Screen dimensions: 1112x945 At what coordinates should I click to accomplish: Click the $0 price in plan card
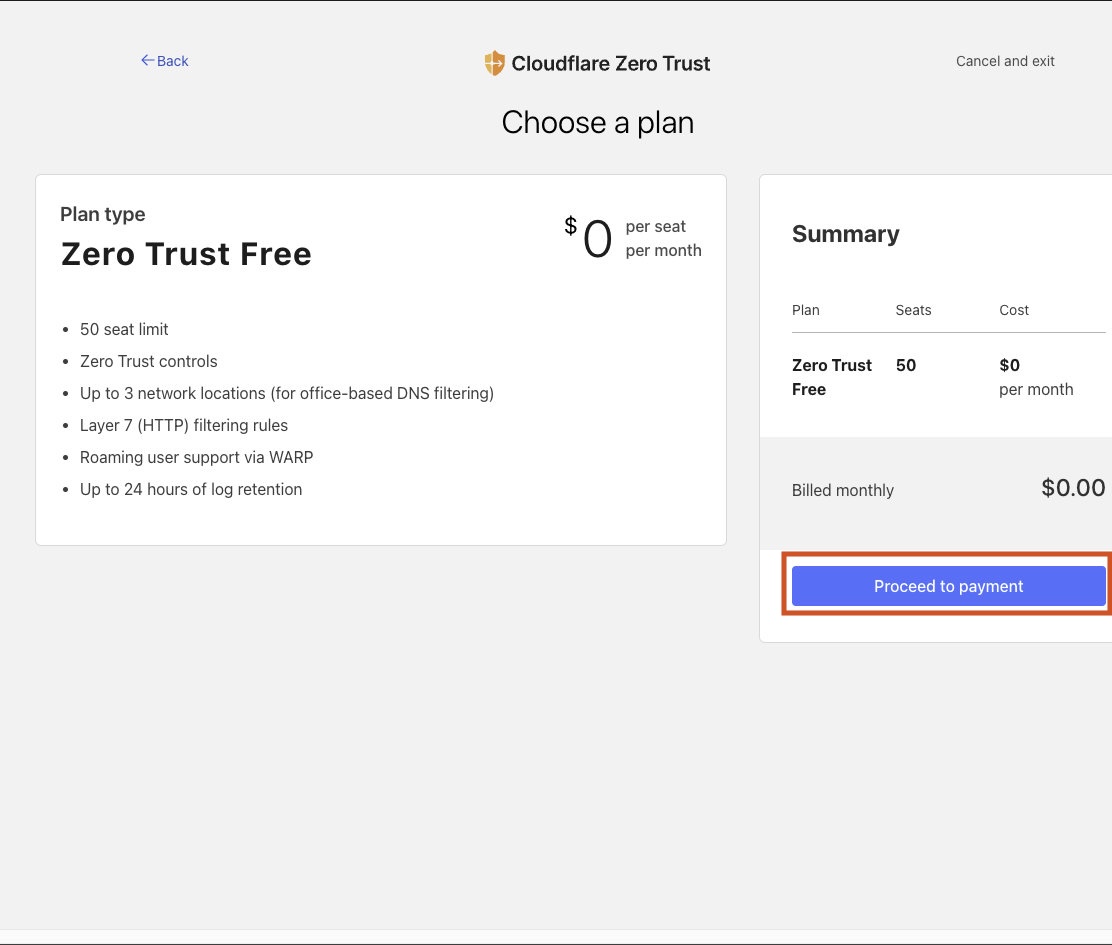(x=588, y=239)
